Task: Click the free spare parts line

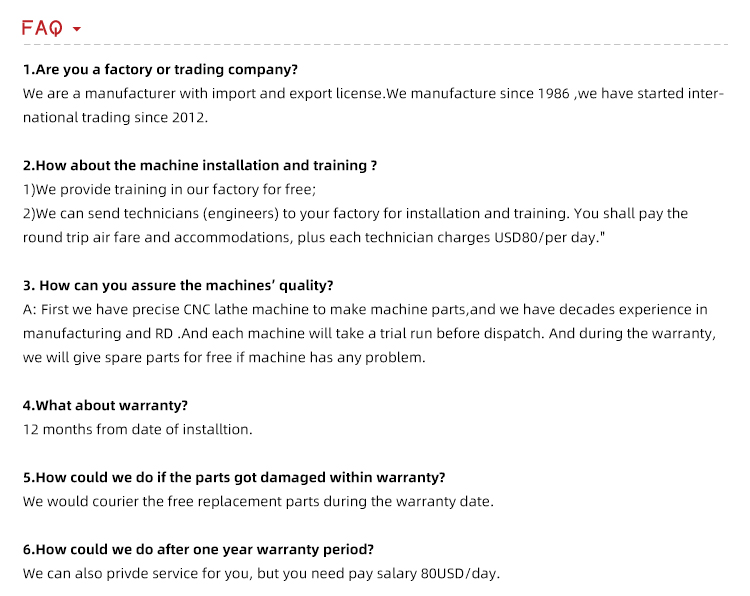Action: [224, 357]
